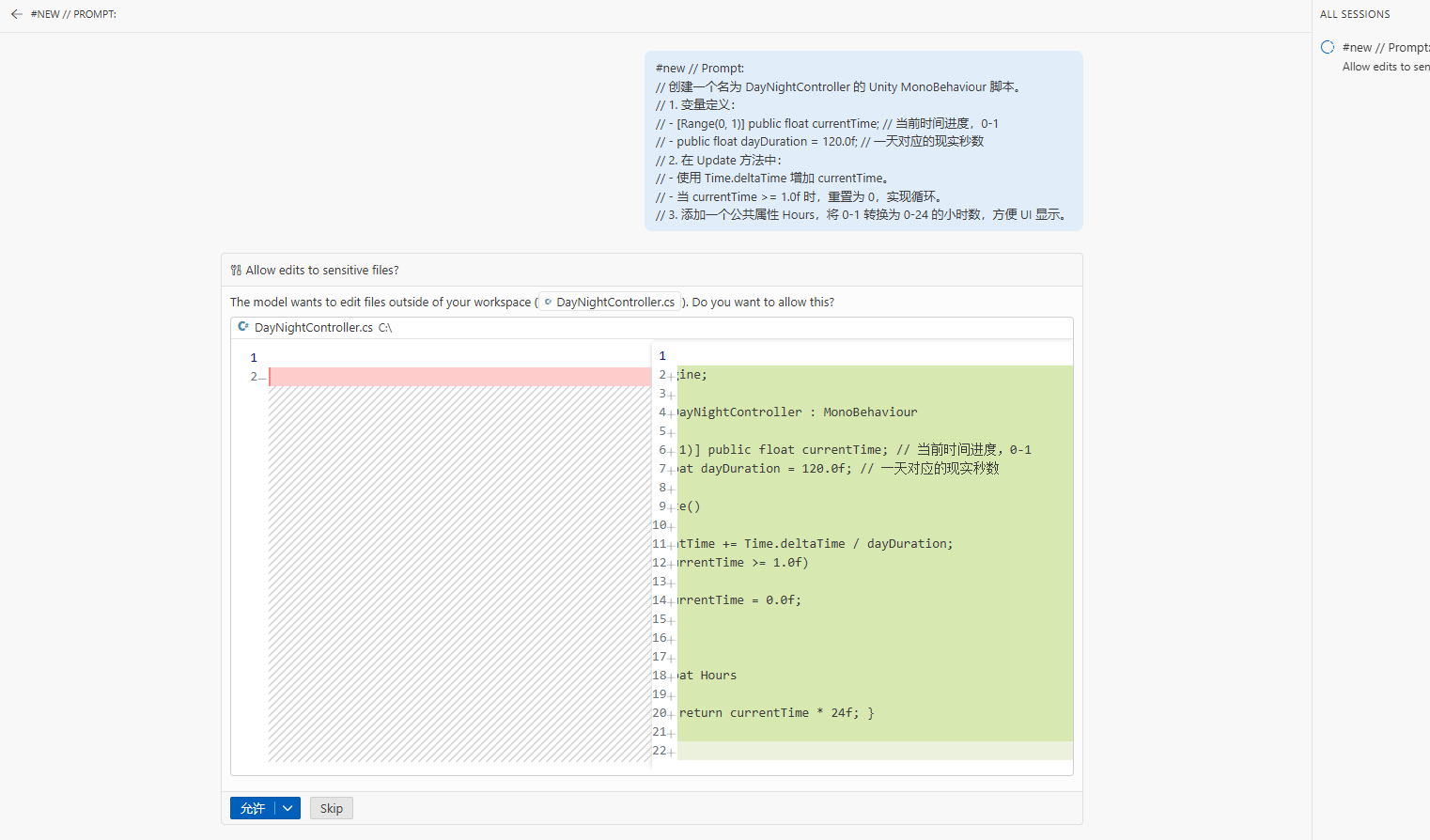Click the ALL SESSIONS panel header
Screen dimensions: 1430x840
tap(1355, 14)
